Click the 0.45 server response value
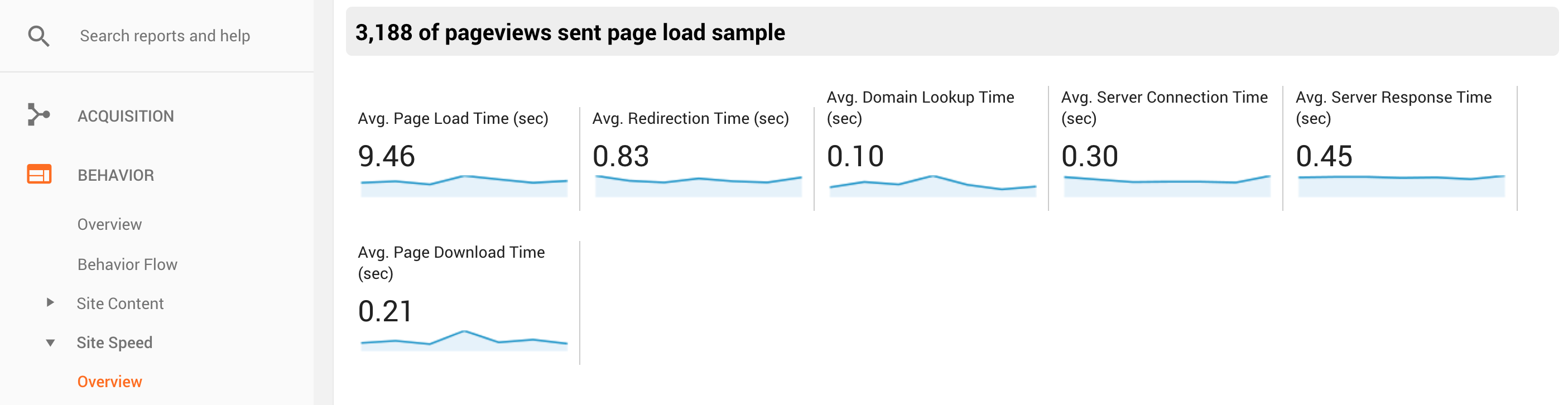 point(1324,156)
